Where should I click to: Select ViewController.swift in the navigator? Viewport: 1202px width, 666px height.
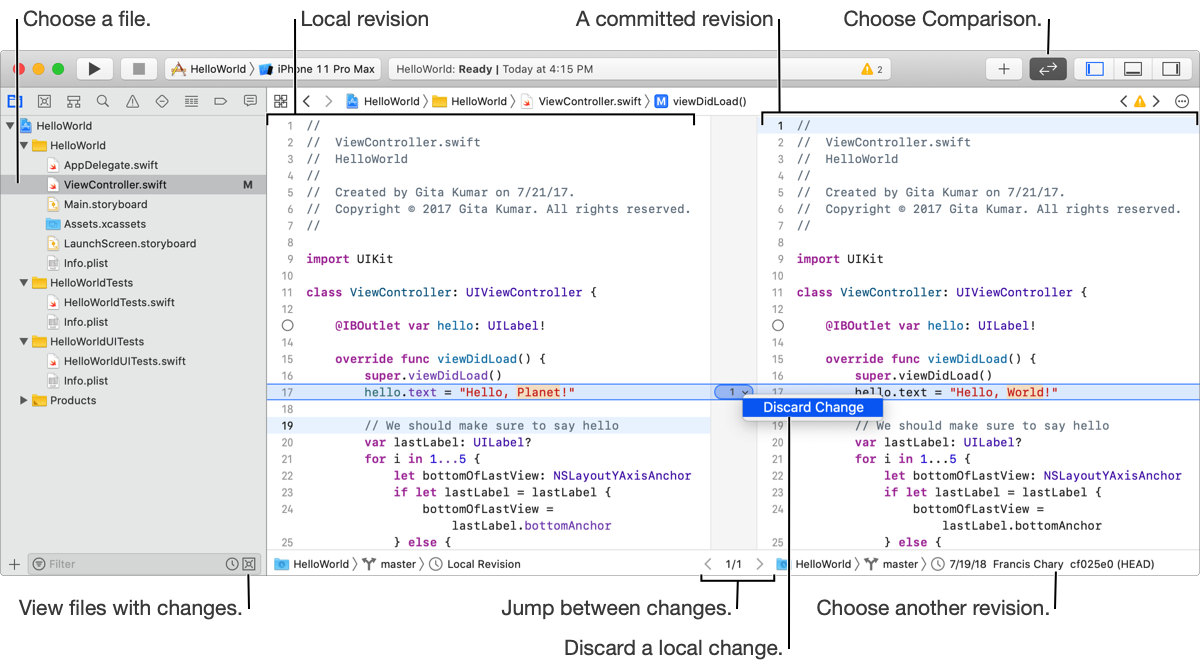[115, 185]
